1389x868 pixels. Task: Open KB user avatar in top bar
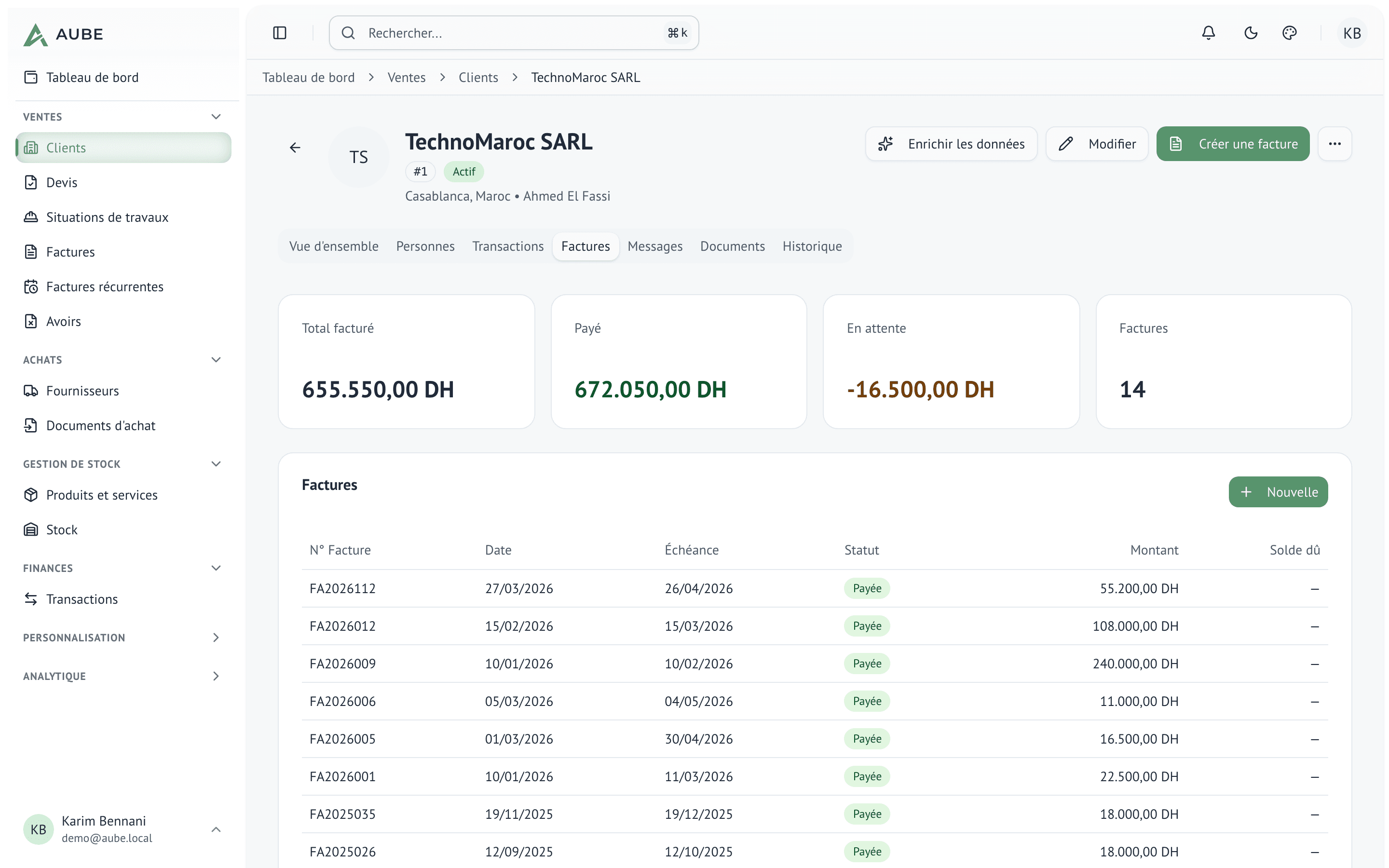[1352, 33]
